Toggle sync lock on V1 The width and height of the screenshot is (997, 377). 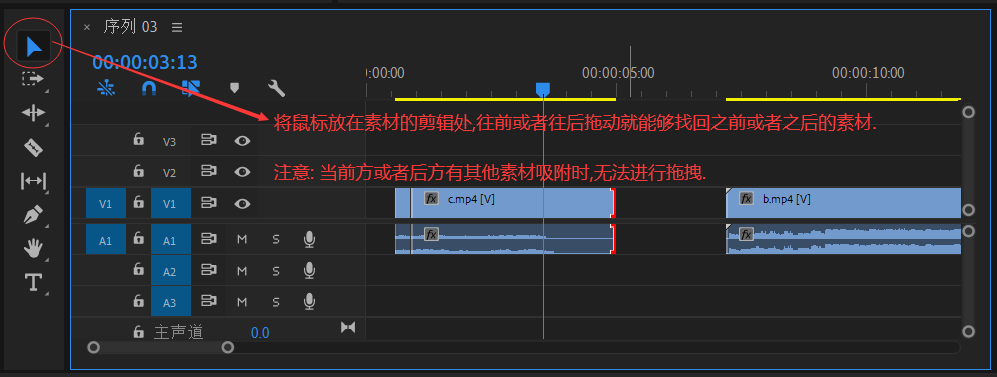pyautogui.click(x=209, y=203)
